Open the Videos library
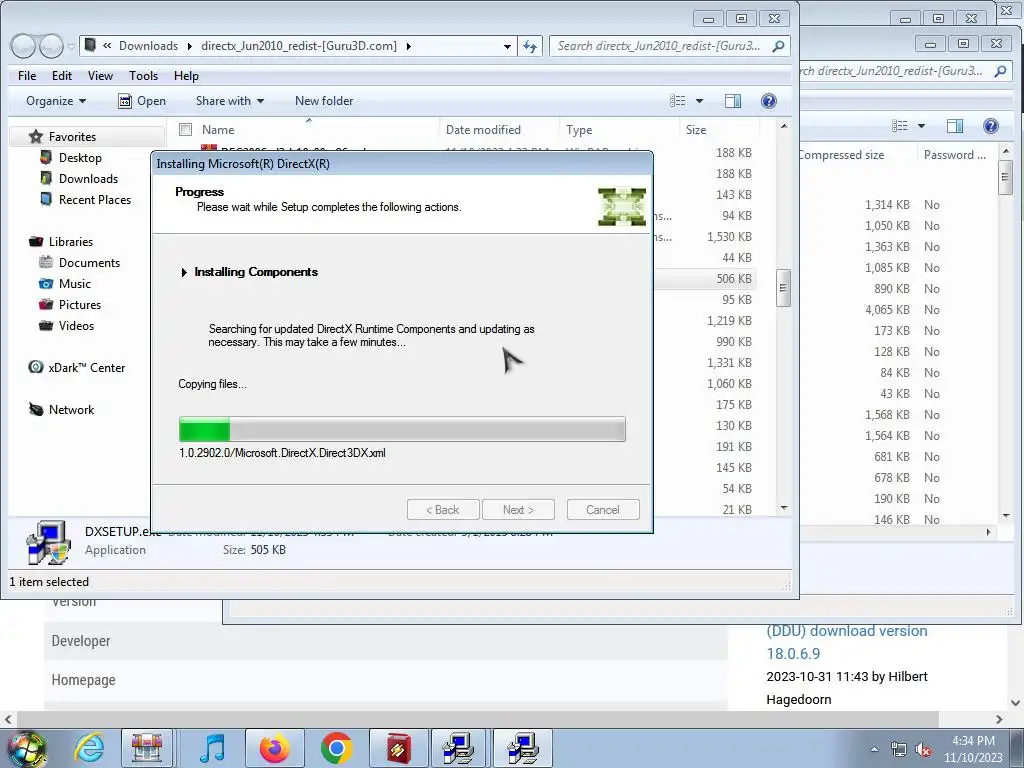Screen dimensions: 1024x768 click(76, 325)
